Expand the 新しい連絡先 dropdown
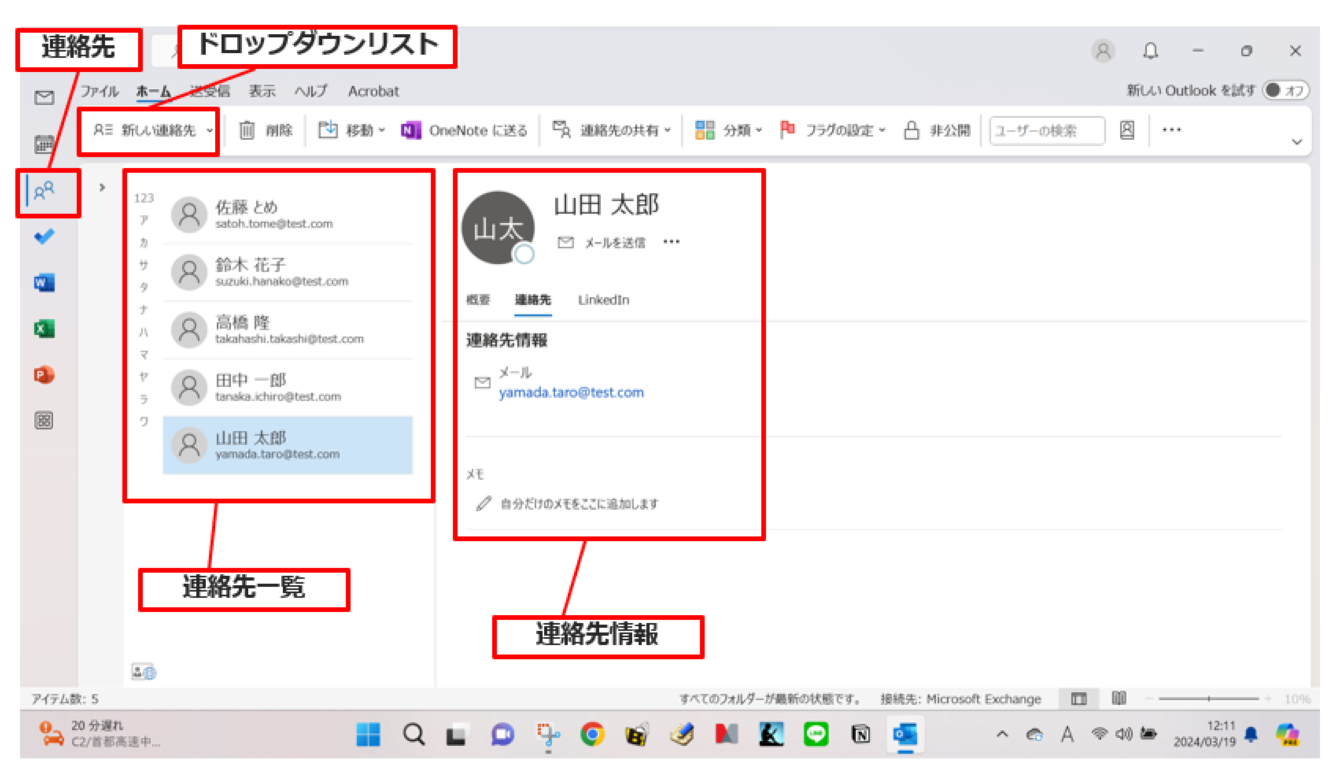 point(210,131)
